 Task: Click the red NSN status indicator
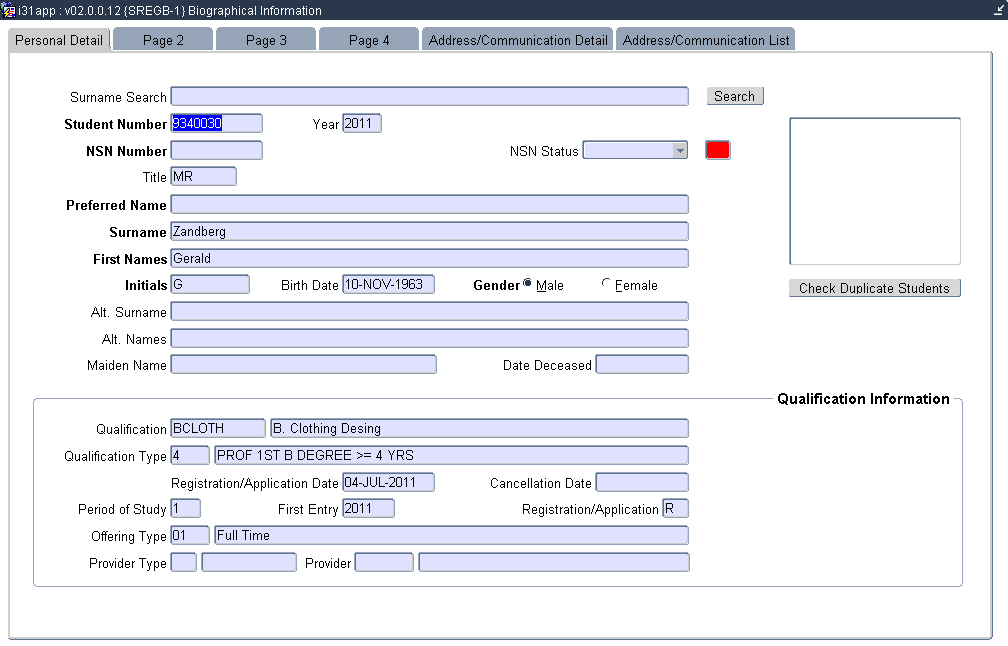[717, 150]
